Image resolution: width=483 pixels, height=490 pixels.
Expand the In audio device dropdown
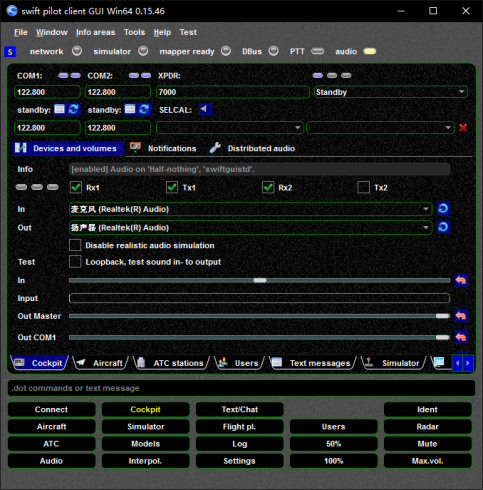(250, 209)
